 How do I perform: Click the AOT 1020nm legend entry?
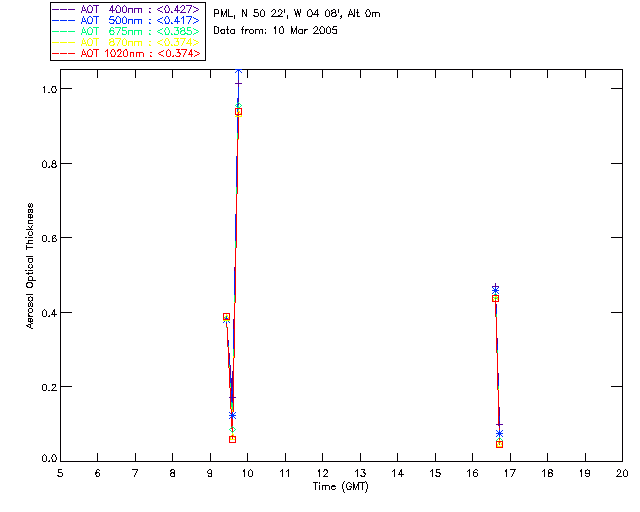(x=127, y=53)
